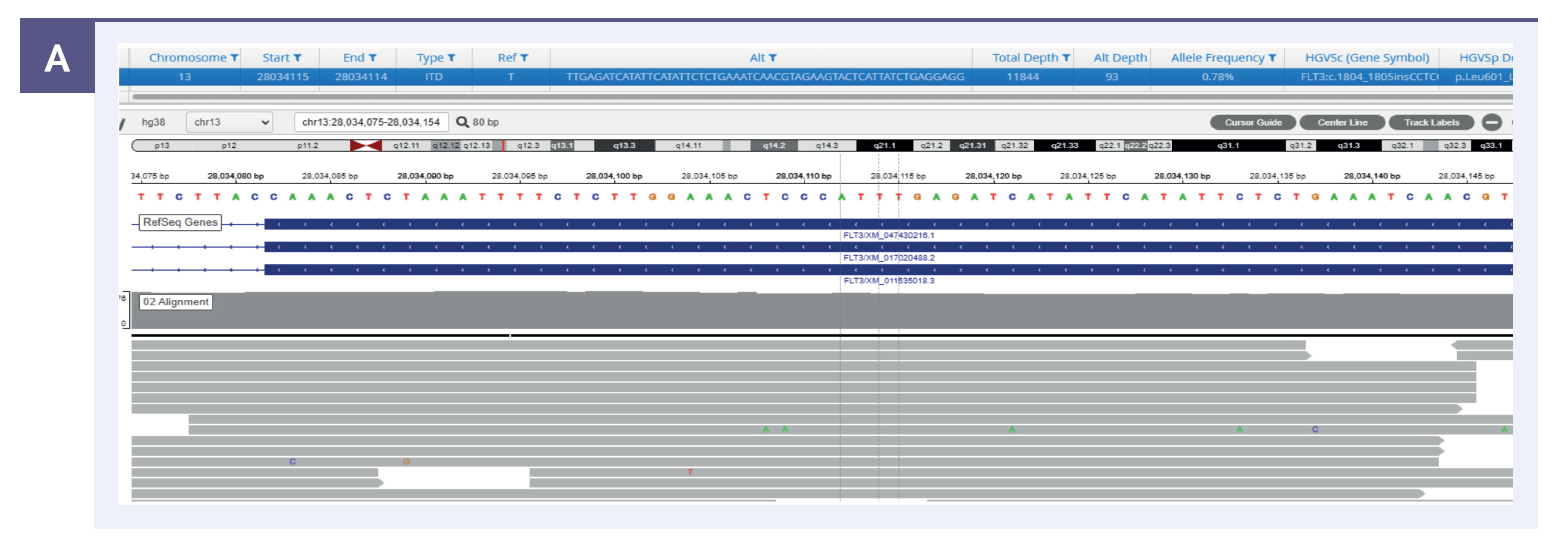Jump to the q21.1 ideogram band
The width and height of the screenshot is (1562, 553).
[885, 146]
